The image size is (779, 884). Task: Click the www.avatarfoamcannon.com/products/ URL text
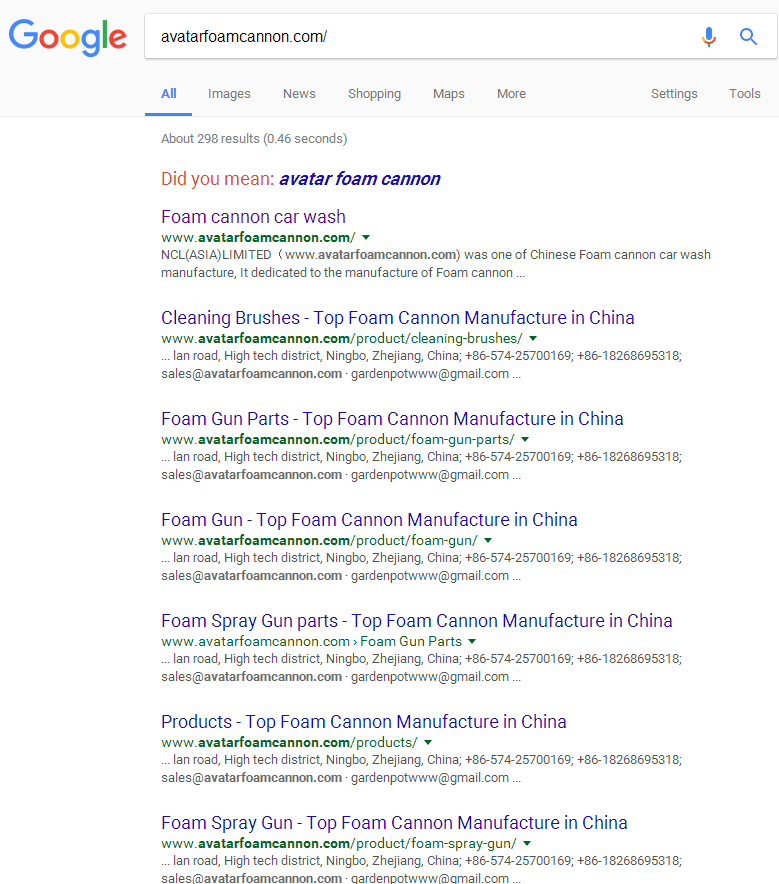point(289,742)
